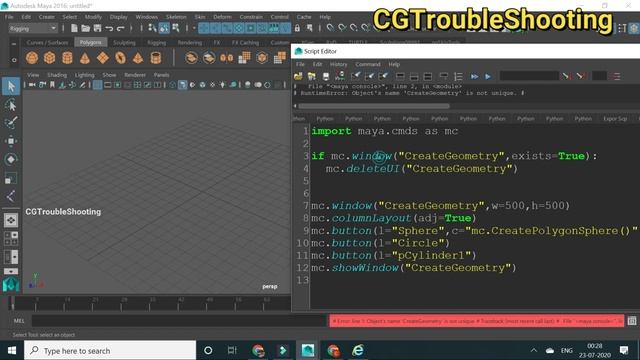Choose the Paint selection tool
640x360 pixels.
point(11,123)
